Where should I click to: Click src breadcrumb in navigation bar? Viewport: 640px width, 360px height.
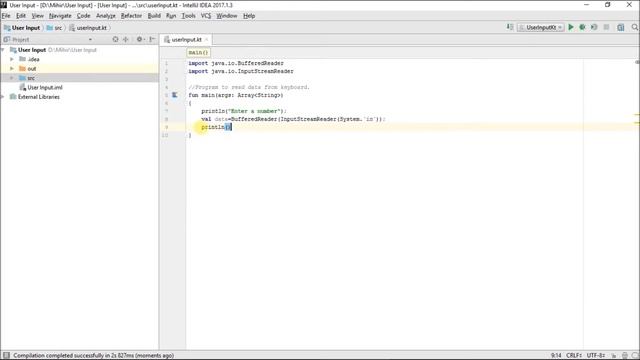(54, 28)
